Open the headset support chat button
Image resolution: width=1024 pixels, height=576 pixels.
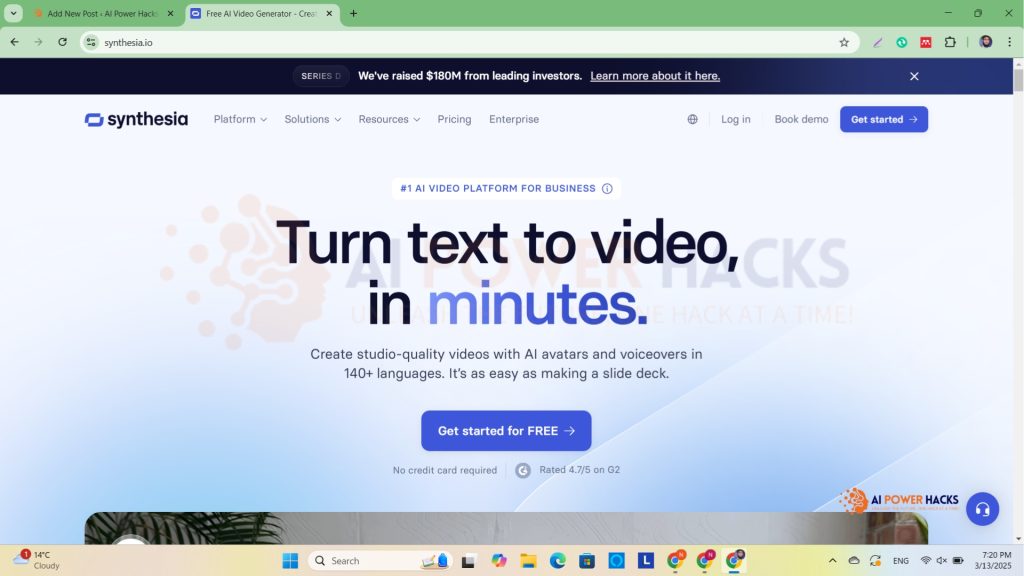click(982, 509)
